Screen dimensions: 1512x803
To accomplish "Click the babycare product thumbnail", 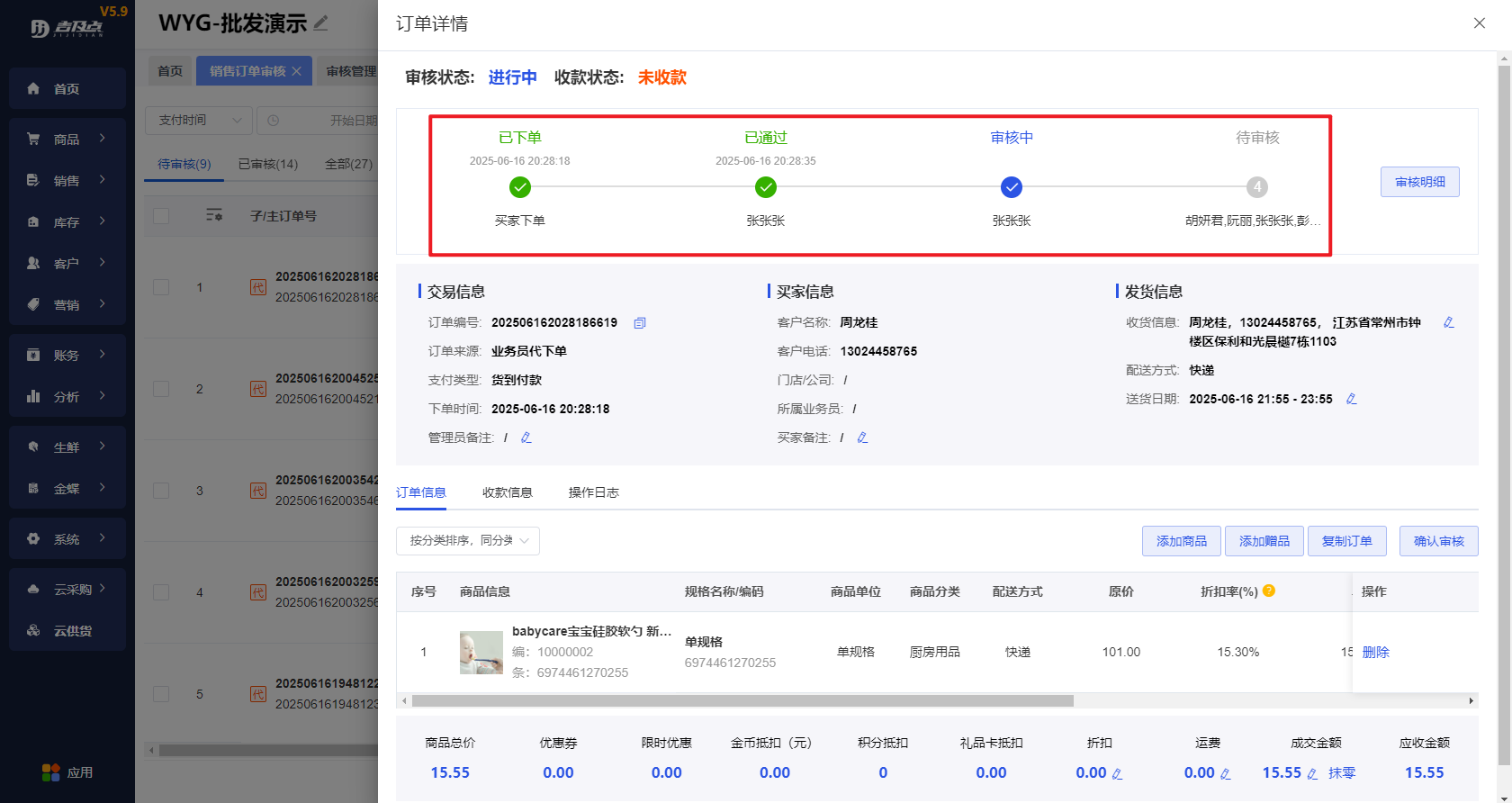I will (x=481, y=653).
